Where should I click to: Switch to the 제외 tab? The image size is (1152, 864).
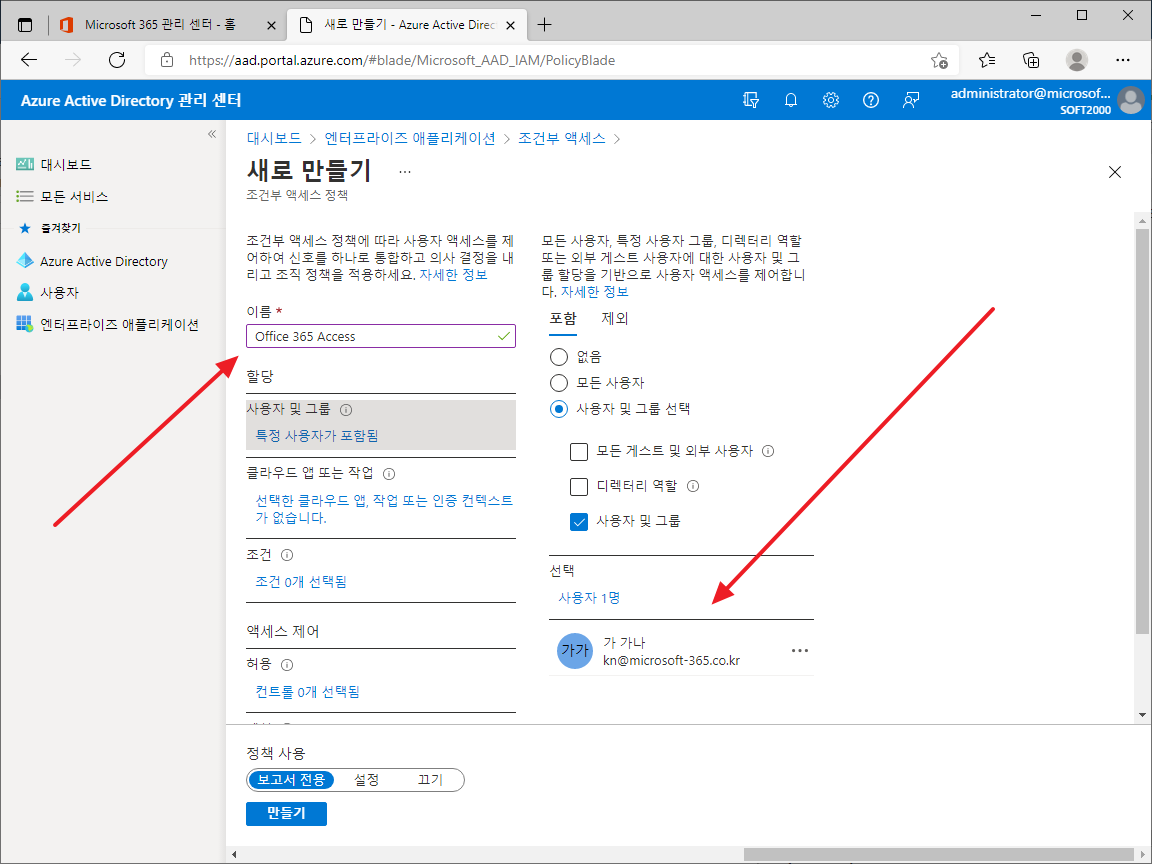coord(615,318)
